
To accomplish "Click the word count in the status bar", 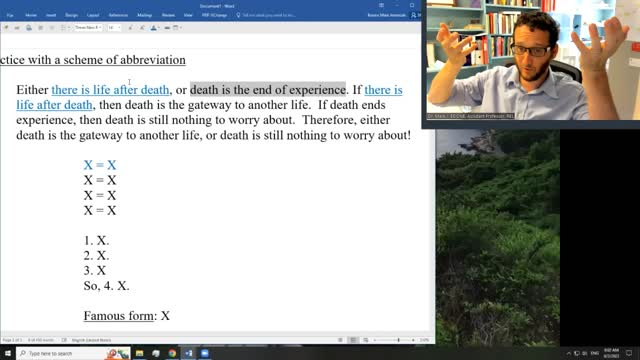I will [x=41, y=340].
